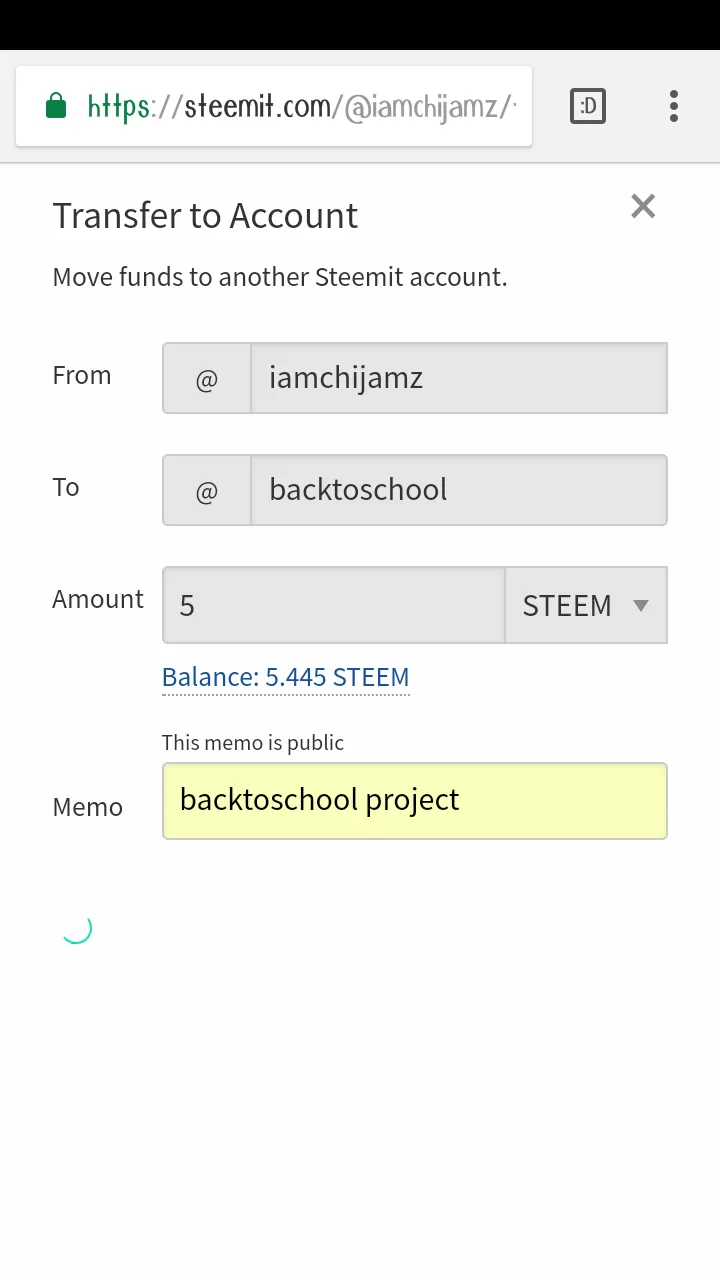The width and height of the screenshot is (720, 1280).
Task: Click the loading spinner below the memo
Action: pos(76,928)
